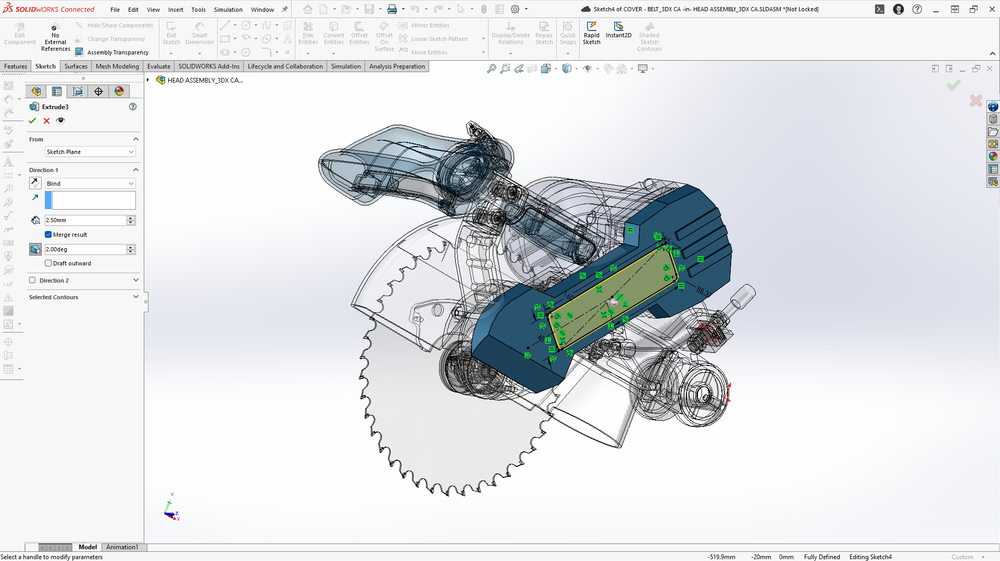Click the Assembly Transparency button
The image size is (1000, 561).
point(111,52)
